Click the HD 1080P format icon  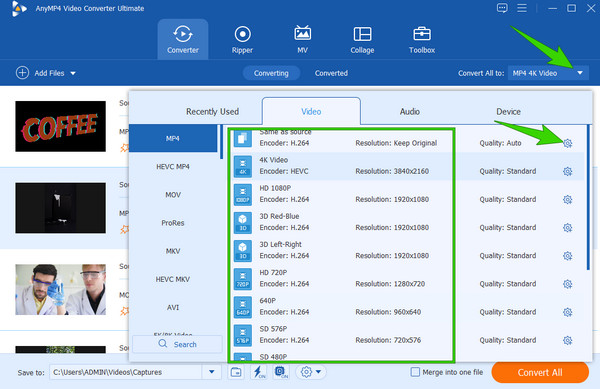click(x=243, y=195)
